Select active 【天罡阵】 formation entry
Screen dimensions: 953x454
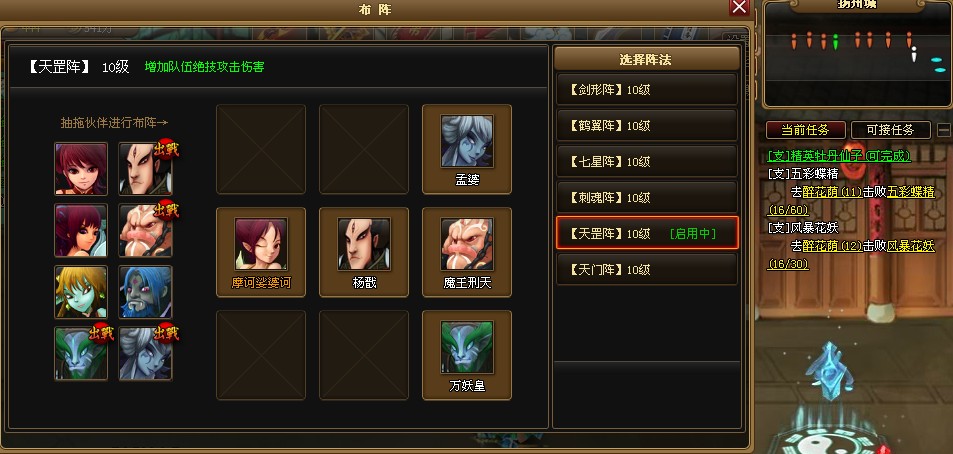[x=647, y=233]
